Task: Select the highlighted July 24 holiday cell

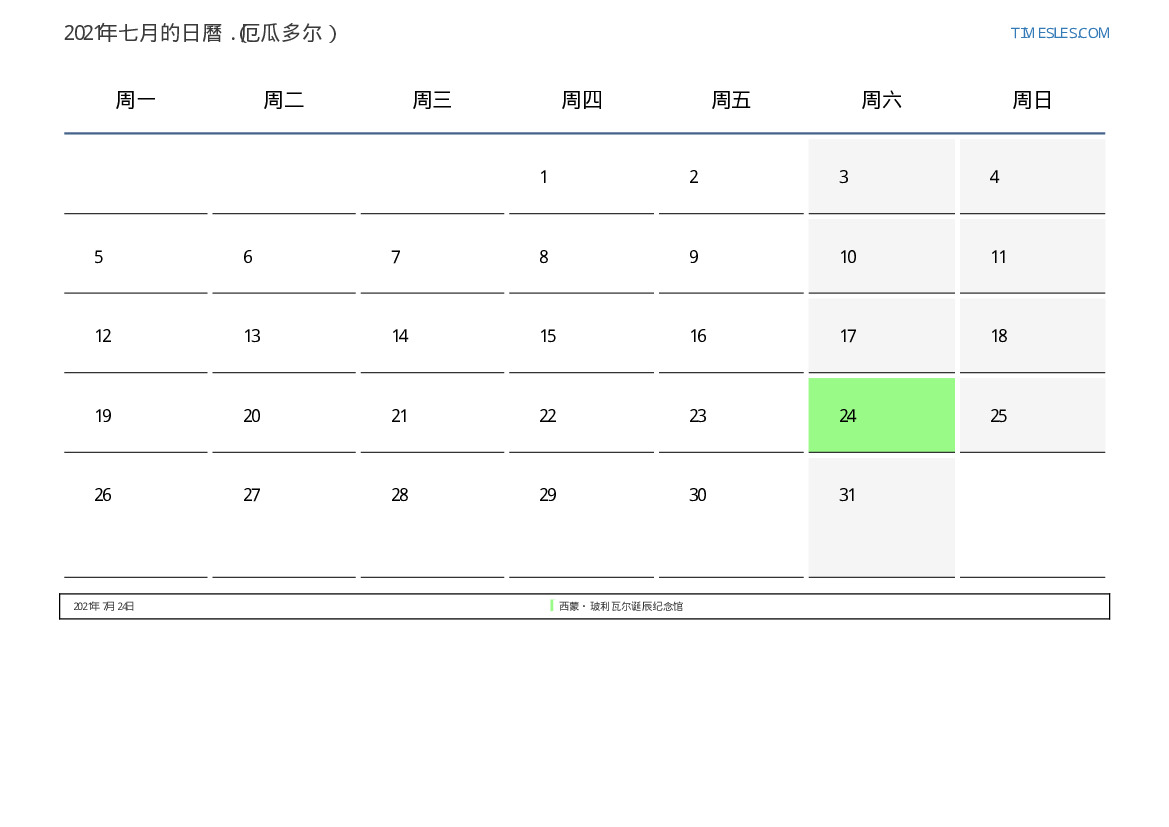Action: 881,415
